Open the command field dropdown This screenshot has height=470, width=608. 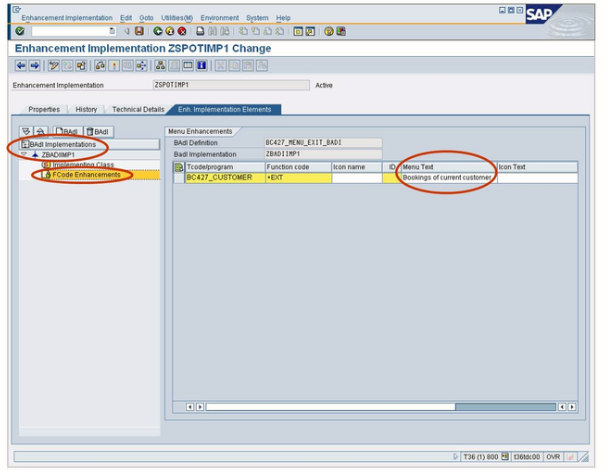[111, 31]
